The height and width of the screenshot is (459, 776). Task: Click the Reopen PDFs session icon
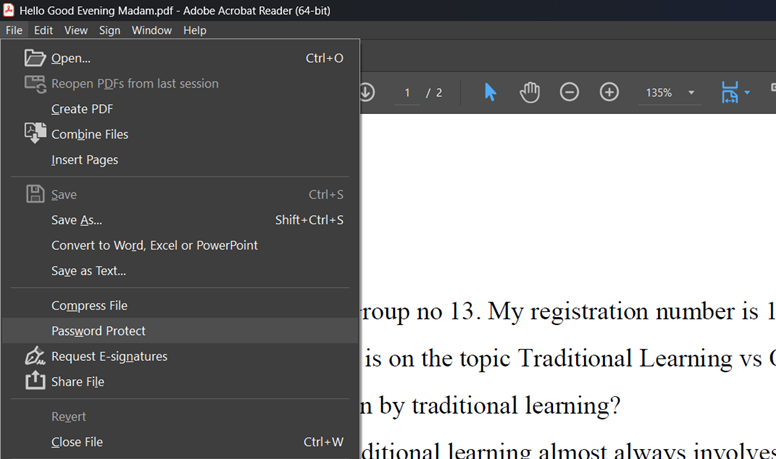35,84
